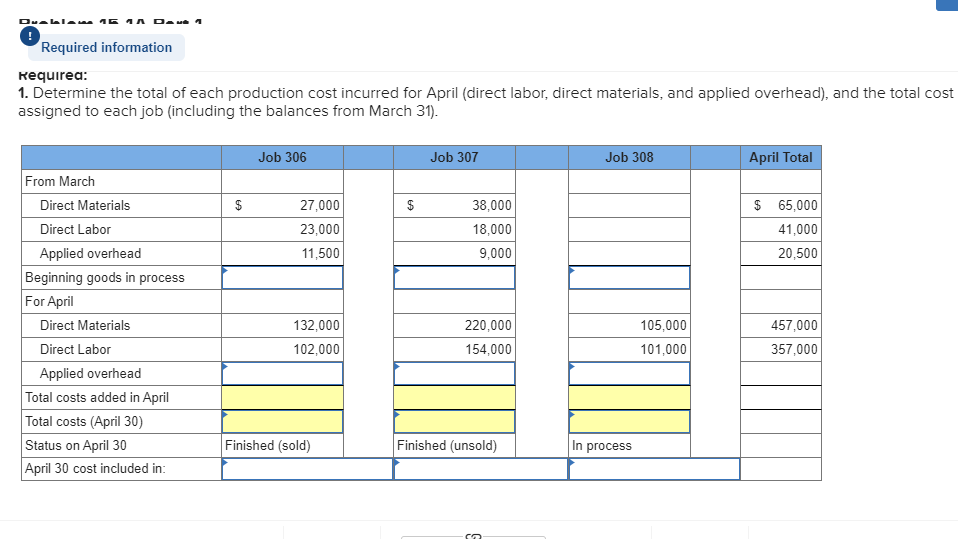Screen dimensions: 958x539
Task: Click the 101,000 Direct Labor value
Action: (x=664, y=350)
